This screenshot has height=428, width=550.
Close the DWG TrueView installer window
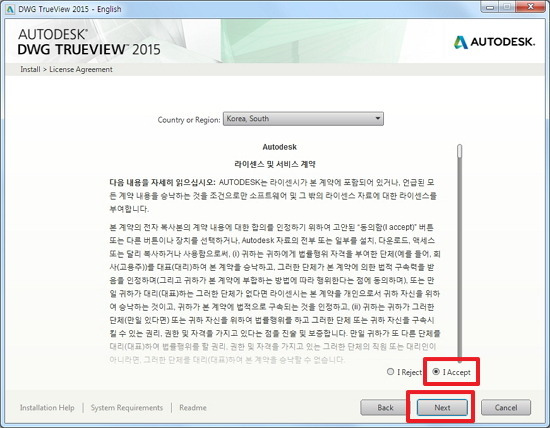coord(530,7)
